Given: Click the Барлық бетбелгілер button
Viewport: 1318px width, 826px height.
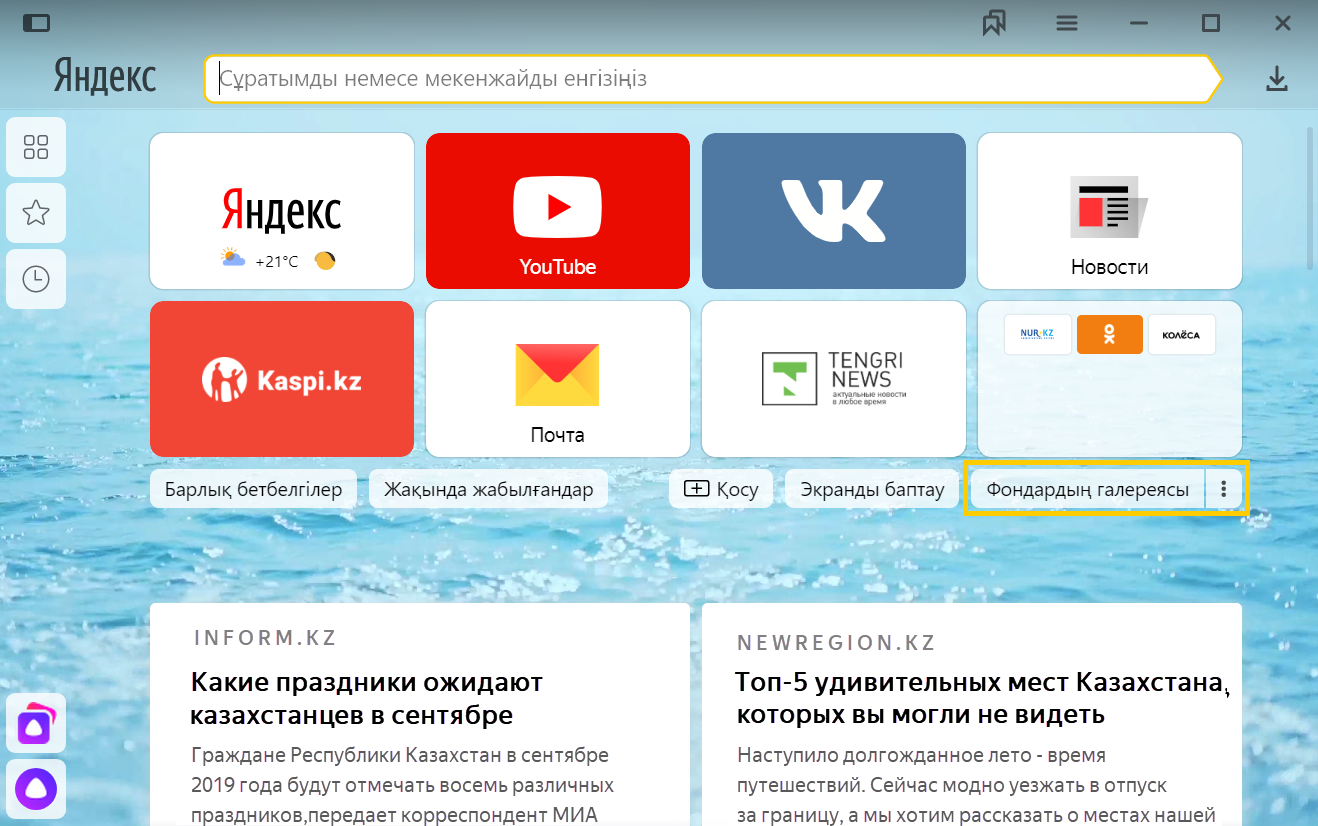Looking at the screenshot, I should click(253, 489).
